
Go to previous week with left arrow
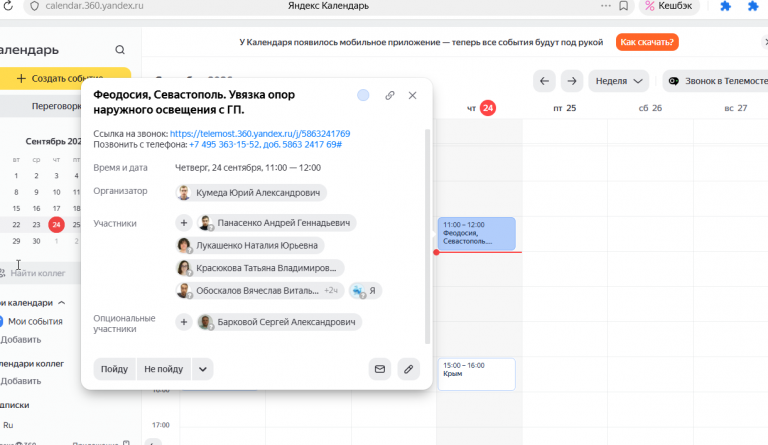coord(544,81)
